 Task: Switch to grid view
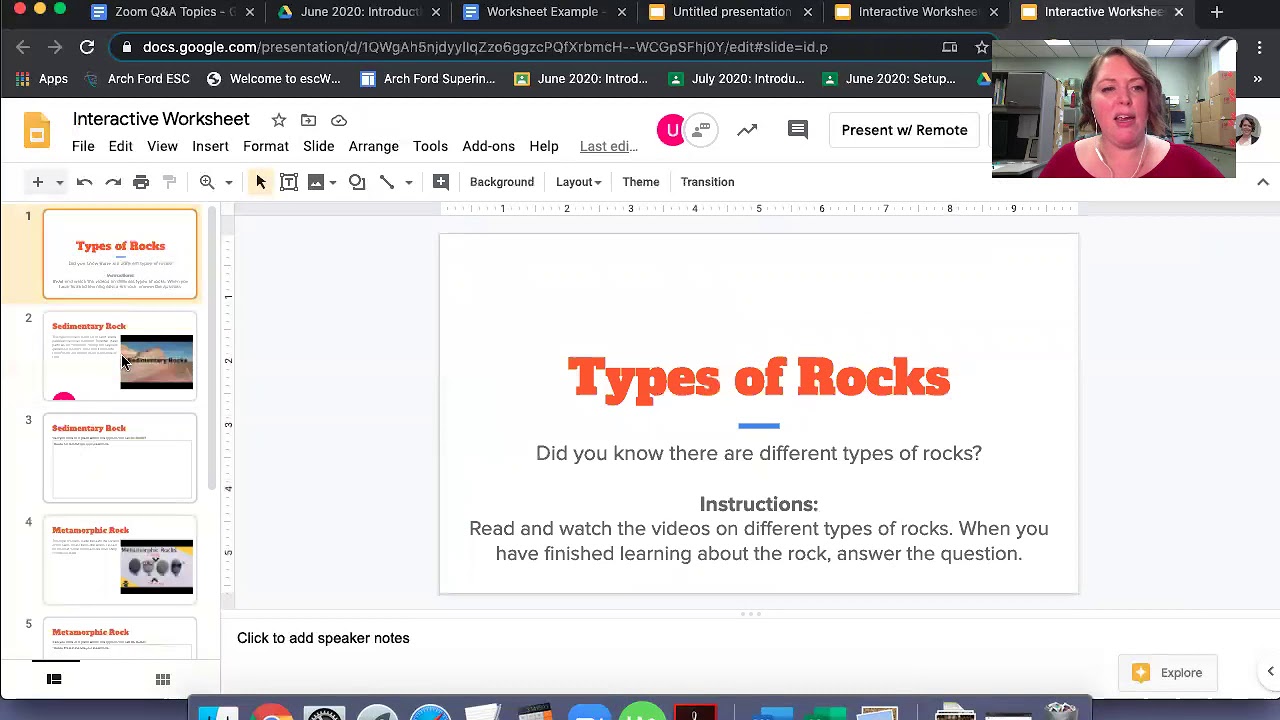162,680
